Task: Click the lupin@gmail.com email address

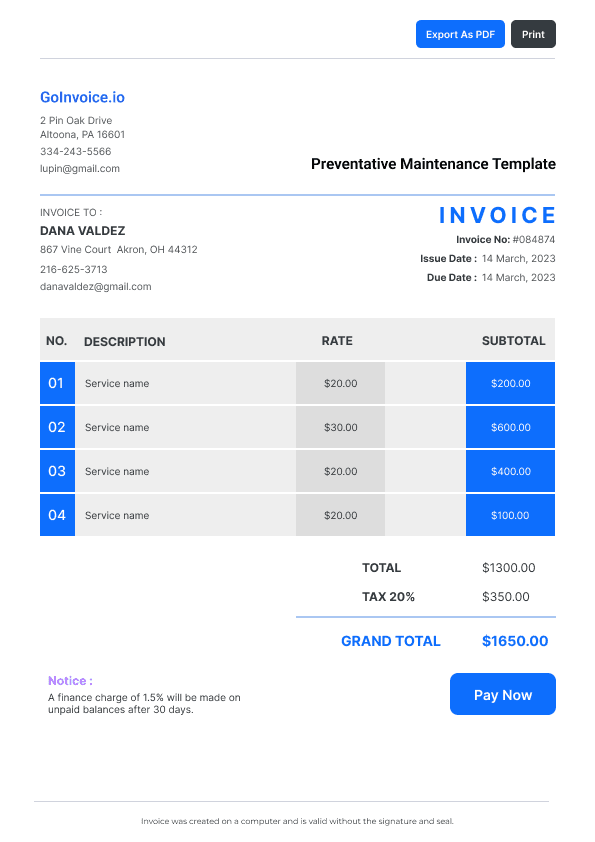Action: click(80, 169)
